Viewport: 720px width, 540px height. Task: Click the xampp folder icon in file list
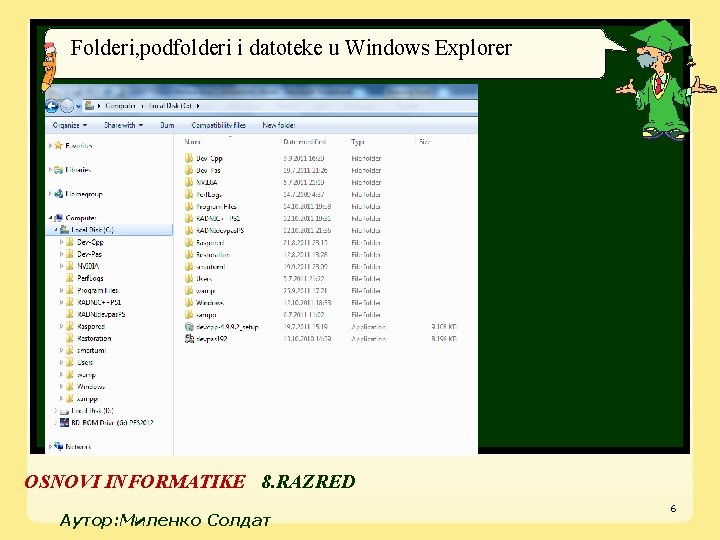tap(189, 315)
